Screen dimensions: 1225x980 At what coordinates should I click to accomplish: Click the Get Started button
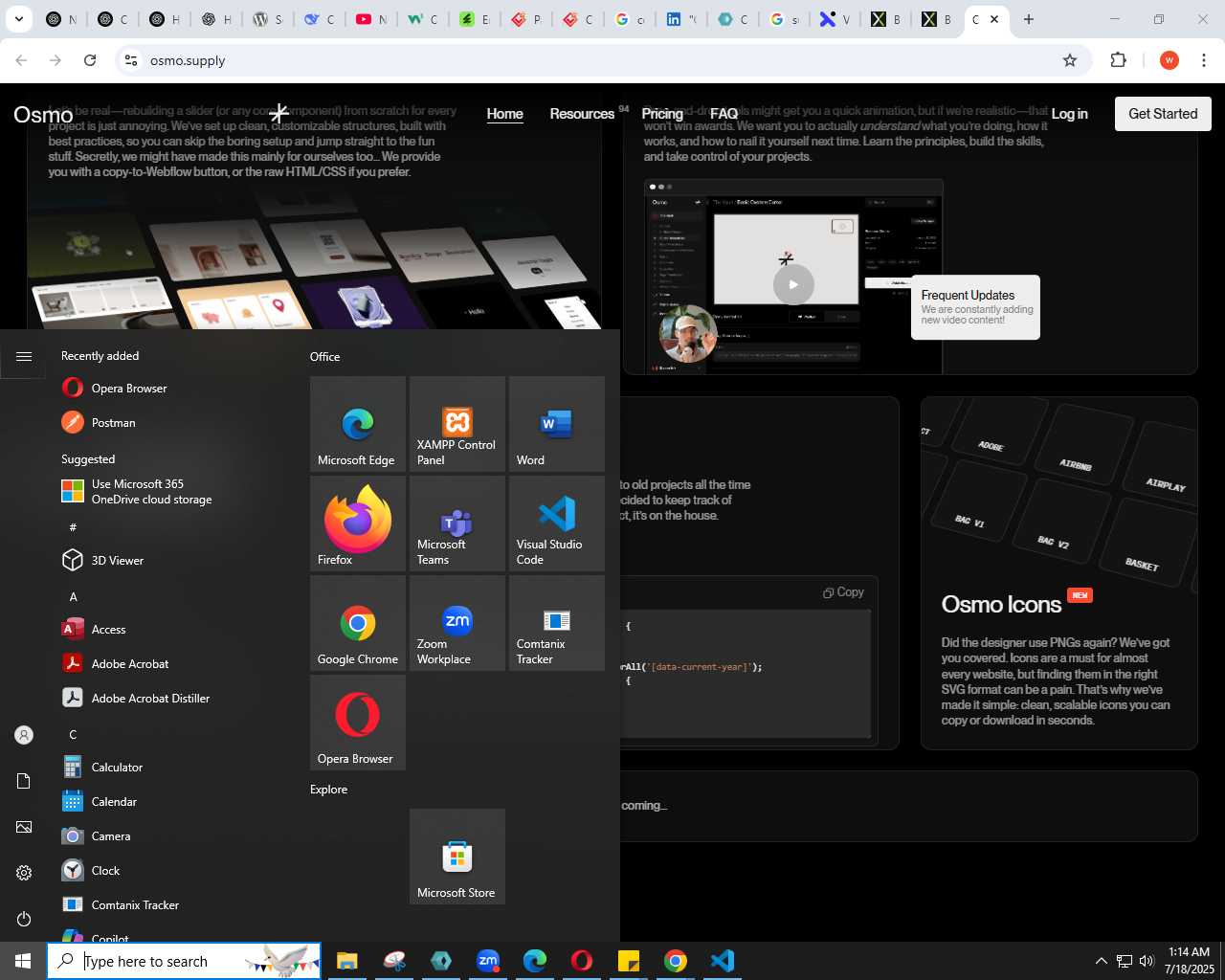1163,114
